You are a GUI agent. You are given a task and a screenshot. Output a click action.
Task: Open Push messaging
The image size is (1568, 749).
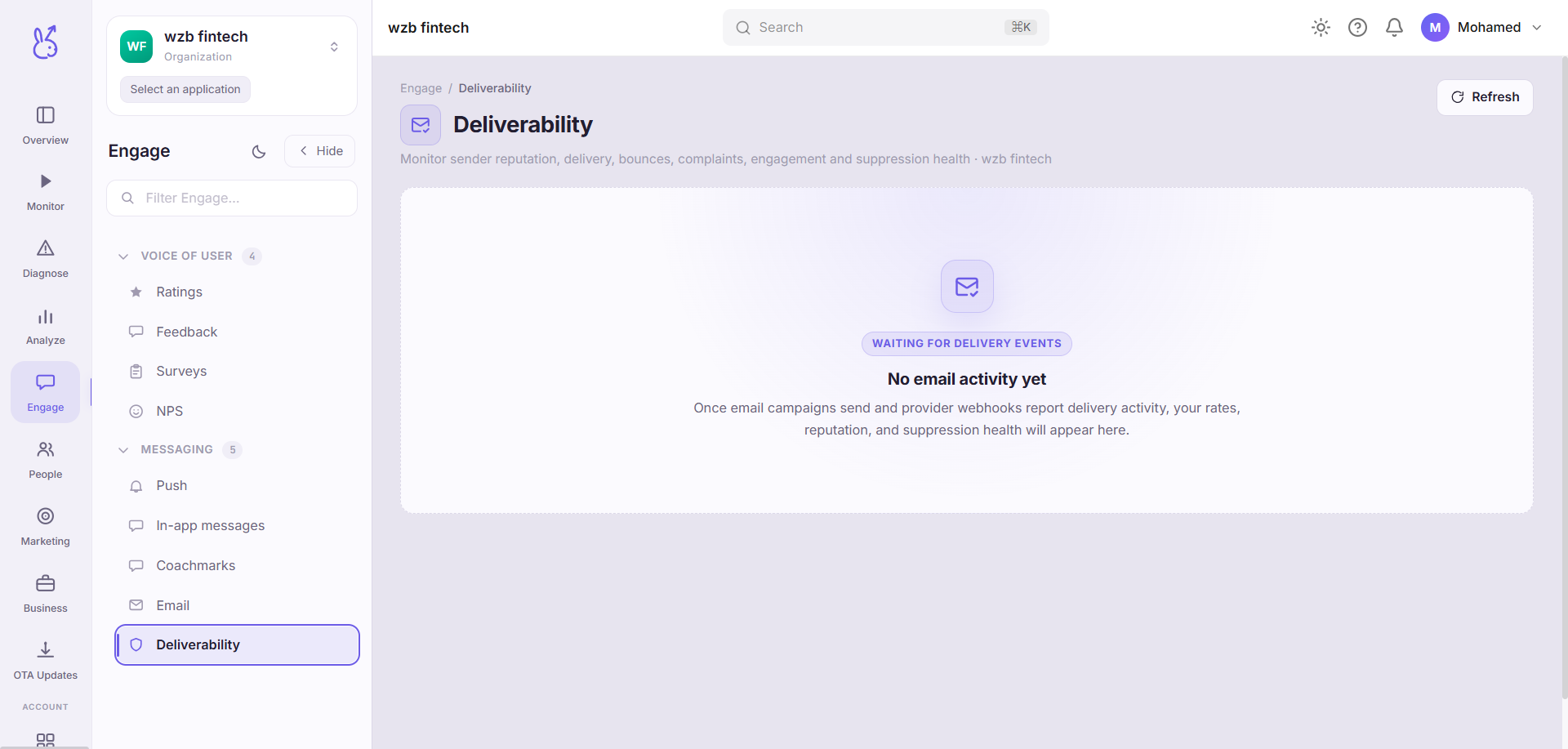click(237, 486)
